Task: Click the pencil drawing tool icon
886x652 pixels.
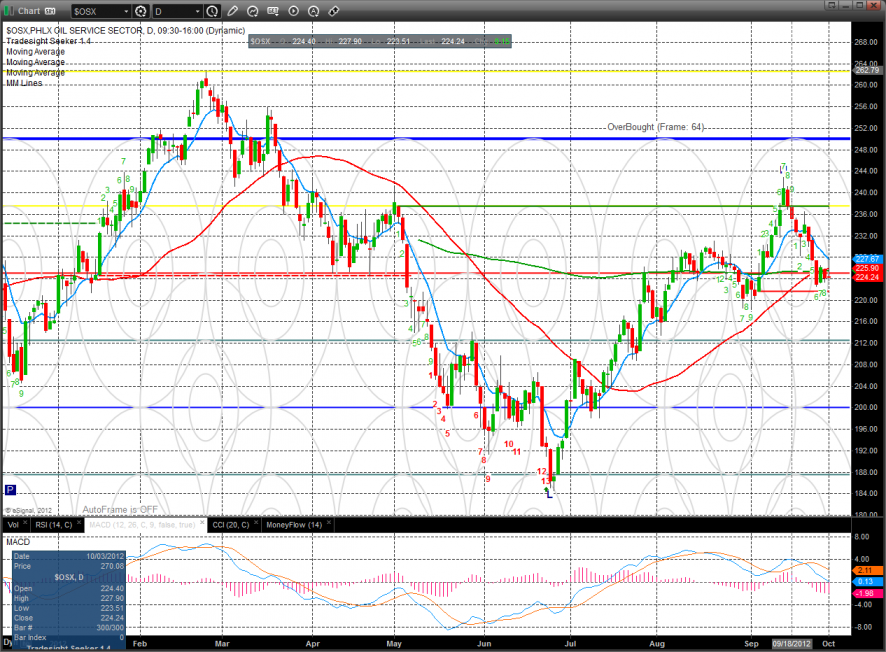Action: click(x=232, y=11)
